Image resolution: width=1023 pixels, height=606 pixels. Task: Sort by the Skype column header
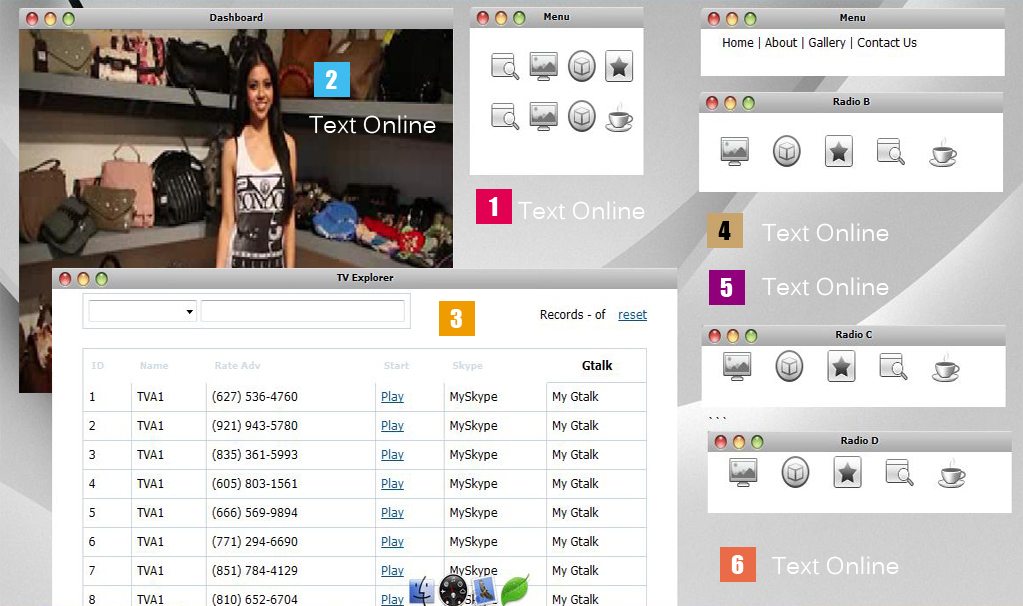(467, 366)
